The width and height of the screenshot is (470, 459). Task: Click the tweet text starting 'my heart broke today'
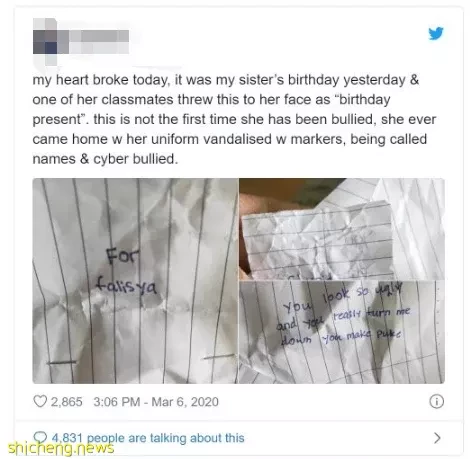[234, 119]
